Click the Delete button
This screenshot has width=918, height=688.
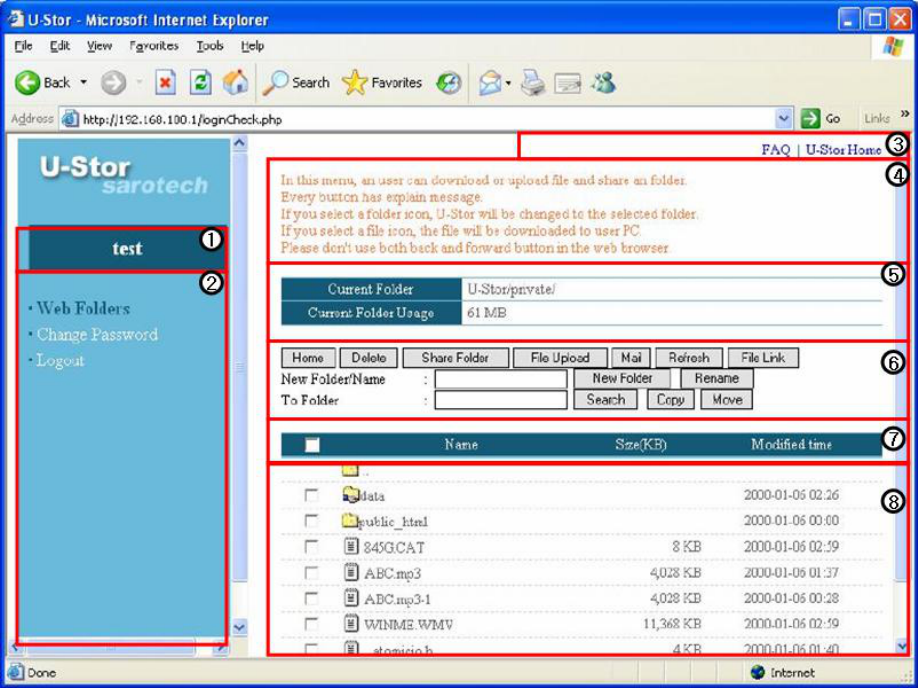pos(368,358)
